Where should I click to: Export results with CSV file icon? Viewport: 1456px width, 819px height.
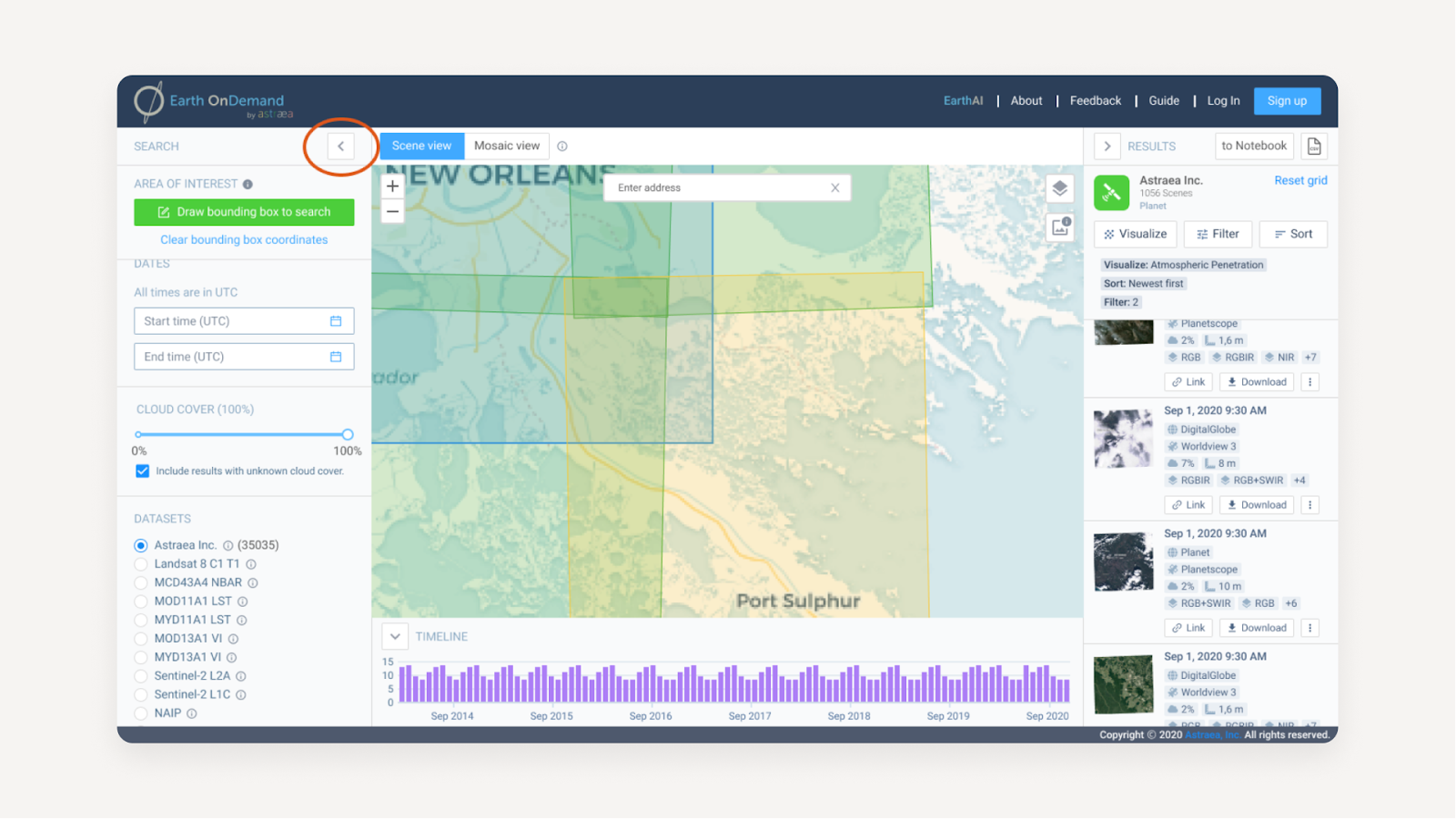[x=1314, y=146]
